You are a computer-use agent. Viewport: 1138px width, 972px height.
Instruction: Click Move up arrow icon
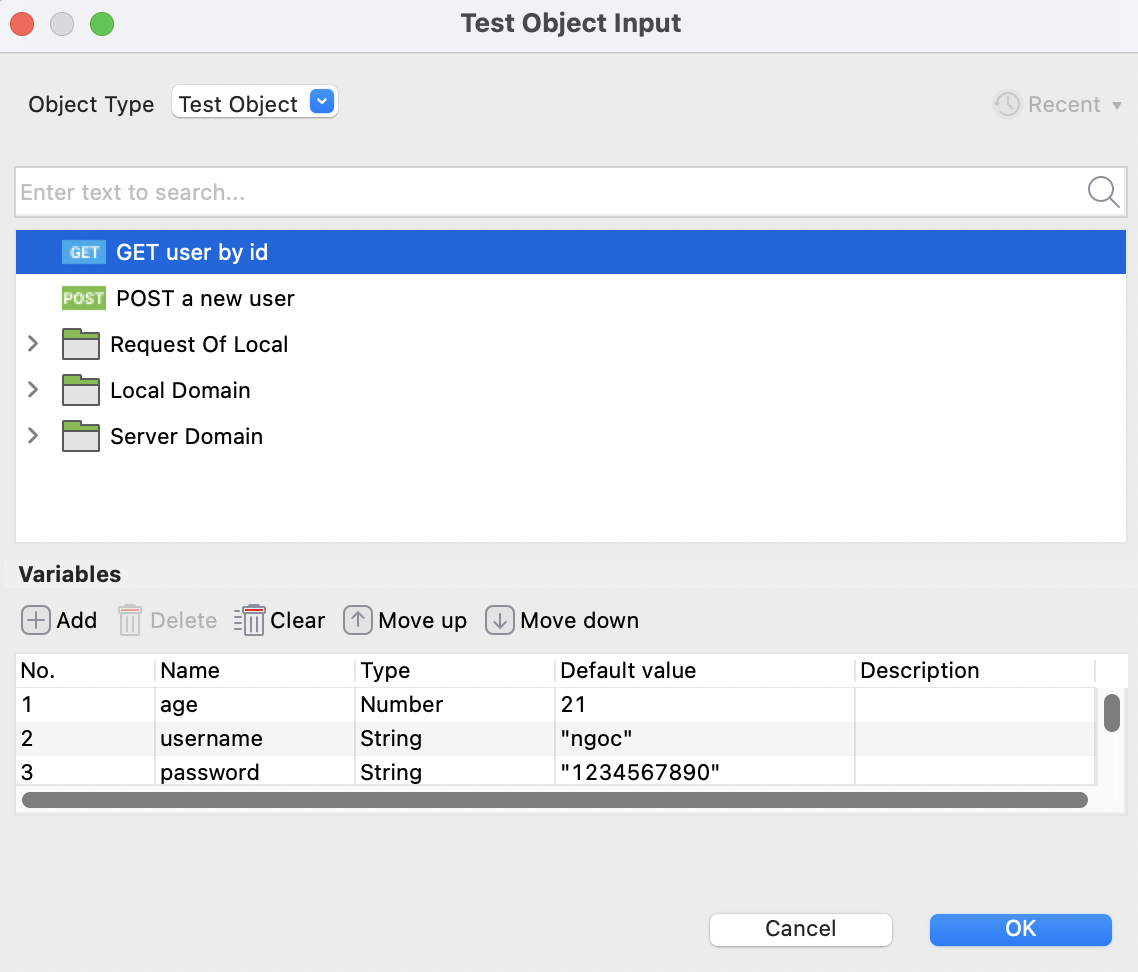358,620
